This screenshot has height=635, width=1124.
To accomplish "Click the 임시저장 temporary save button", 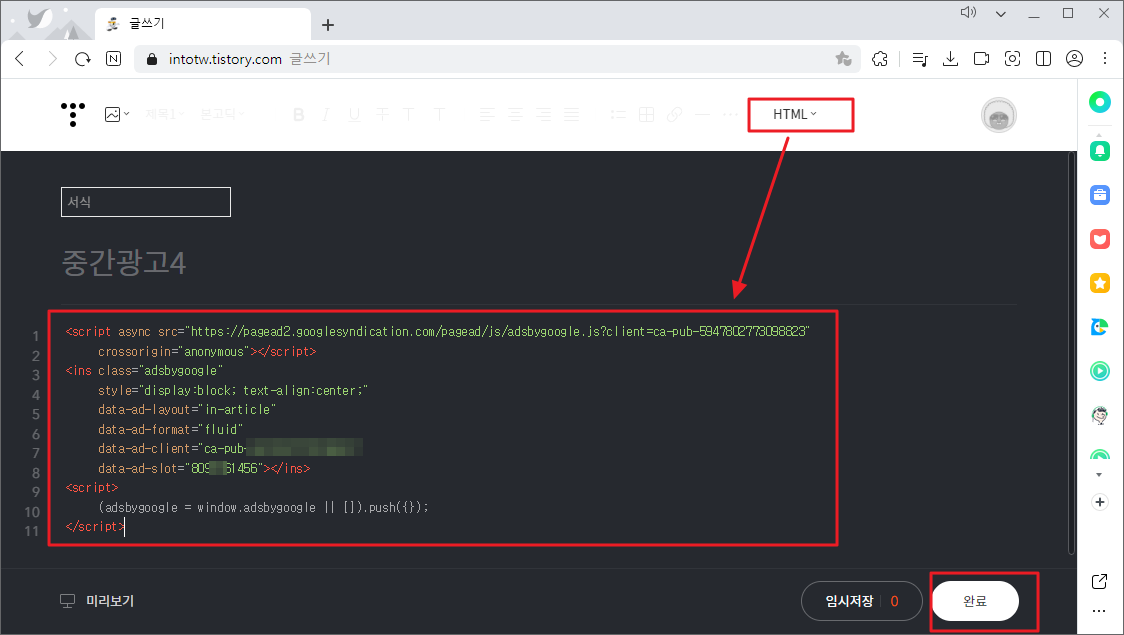I will click(849, 601).
